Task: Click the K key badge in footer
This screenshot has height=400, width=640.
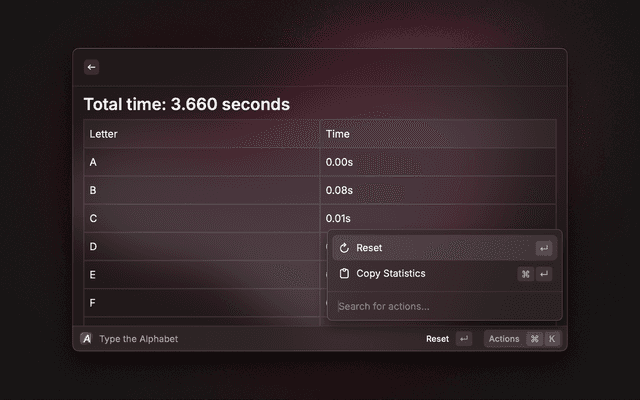Action: pyautogui.click(x=552, y=339)
